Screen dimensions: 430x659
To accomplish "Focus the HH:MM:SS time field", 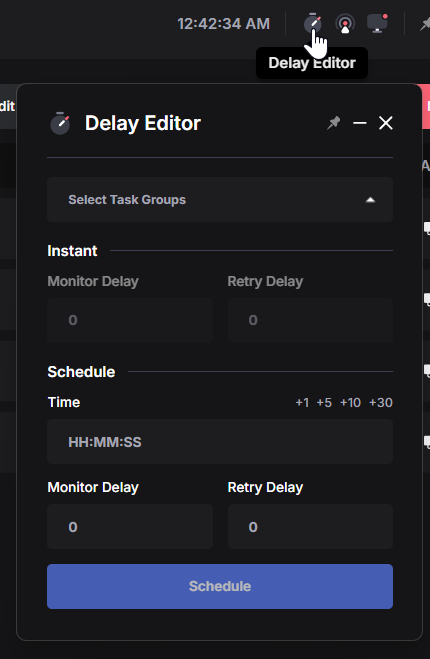I will point(220,442).
